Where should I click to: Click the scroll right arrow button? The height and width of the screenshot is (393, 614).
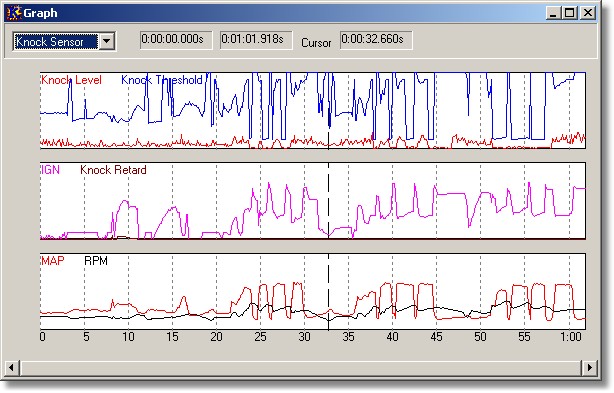[x=589, y=367]
